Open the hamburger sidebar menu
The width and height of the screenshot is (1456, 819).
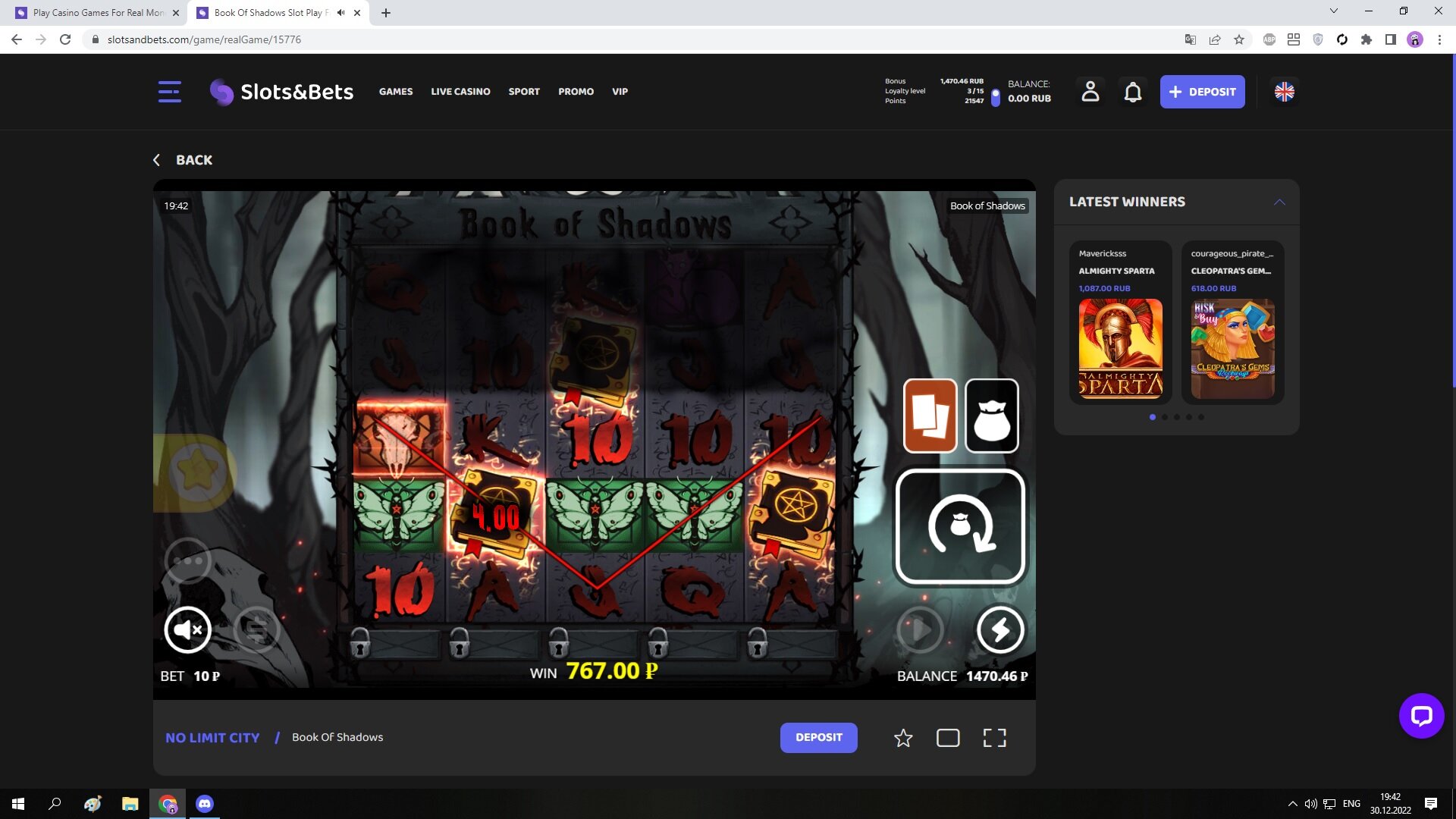coord(169,92)
